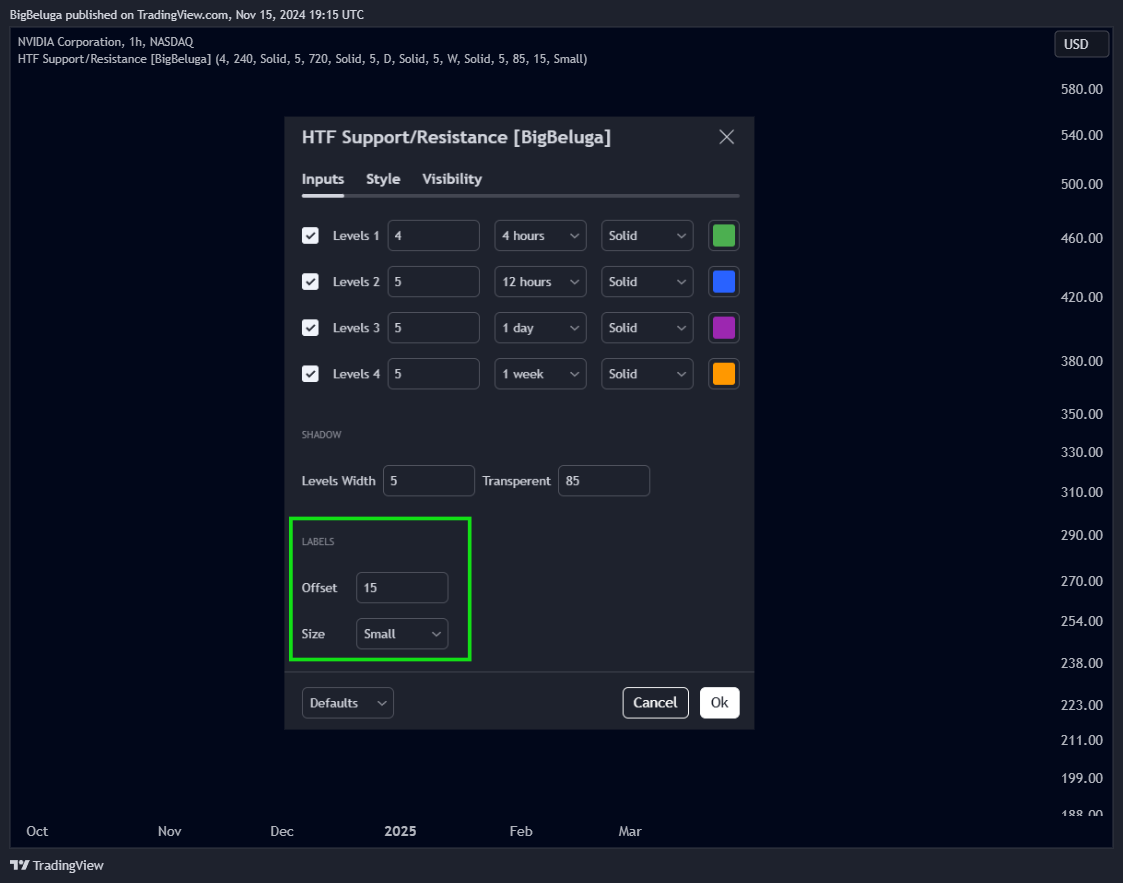Viewport: 1123px width, 883px height.
Task: Click the 223.00 price scale label
Action: (1081, 705)
